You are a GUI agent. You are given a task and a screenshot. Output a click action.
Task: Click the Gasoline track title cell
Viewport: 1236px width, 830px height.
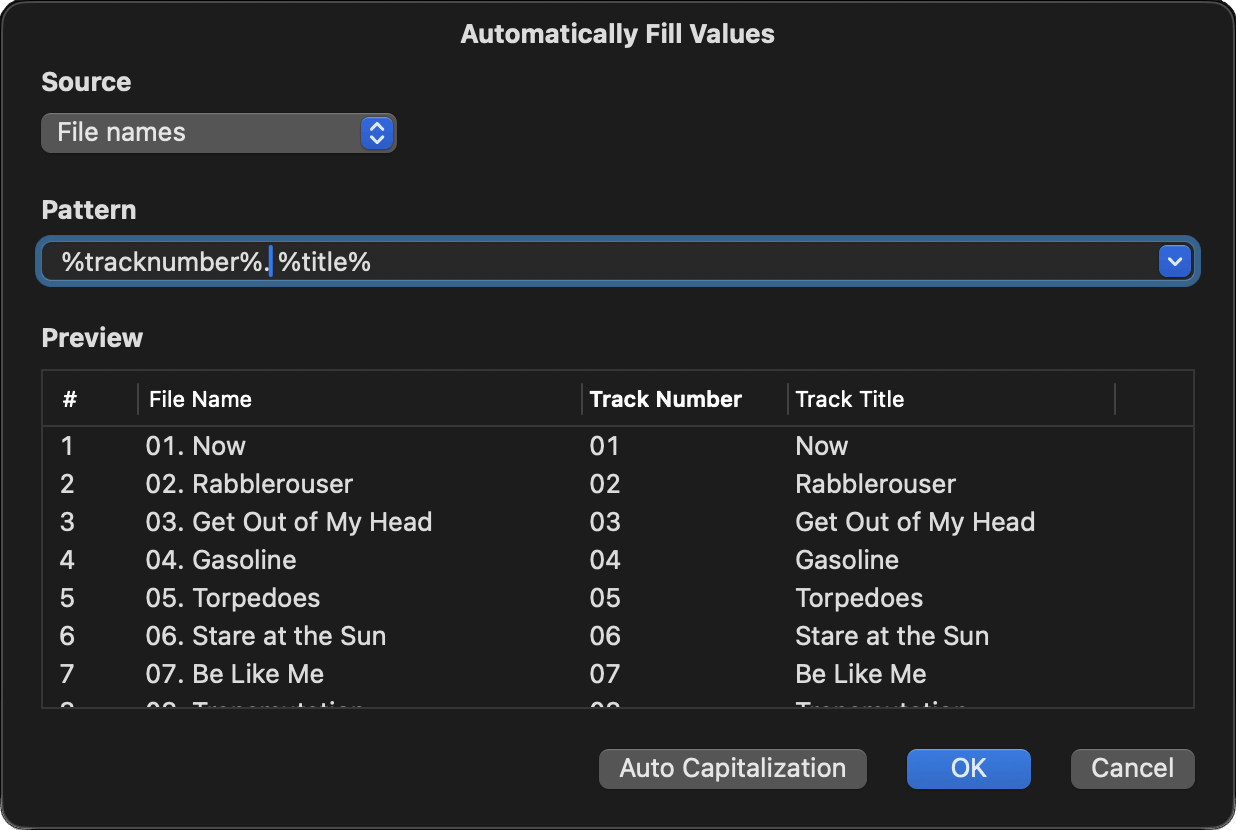click(x=847, y=560)
